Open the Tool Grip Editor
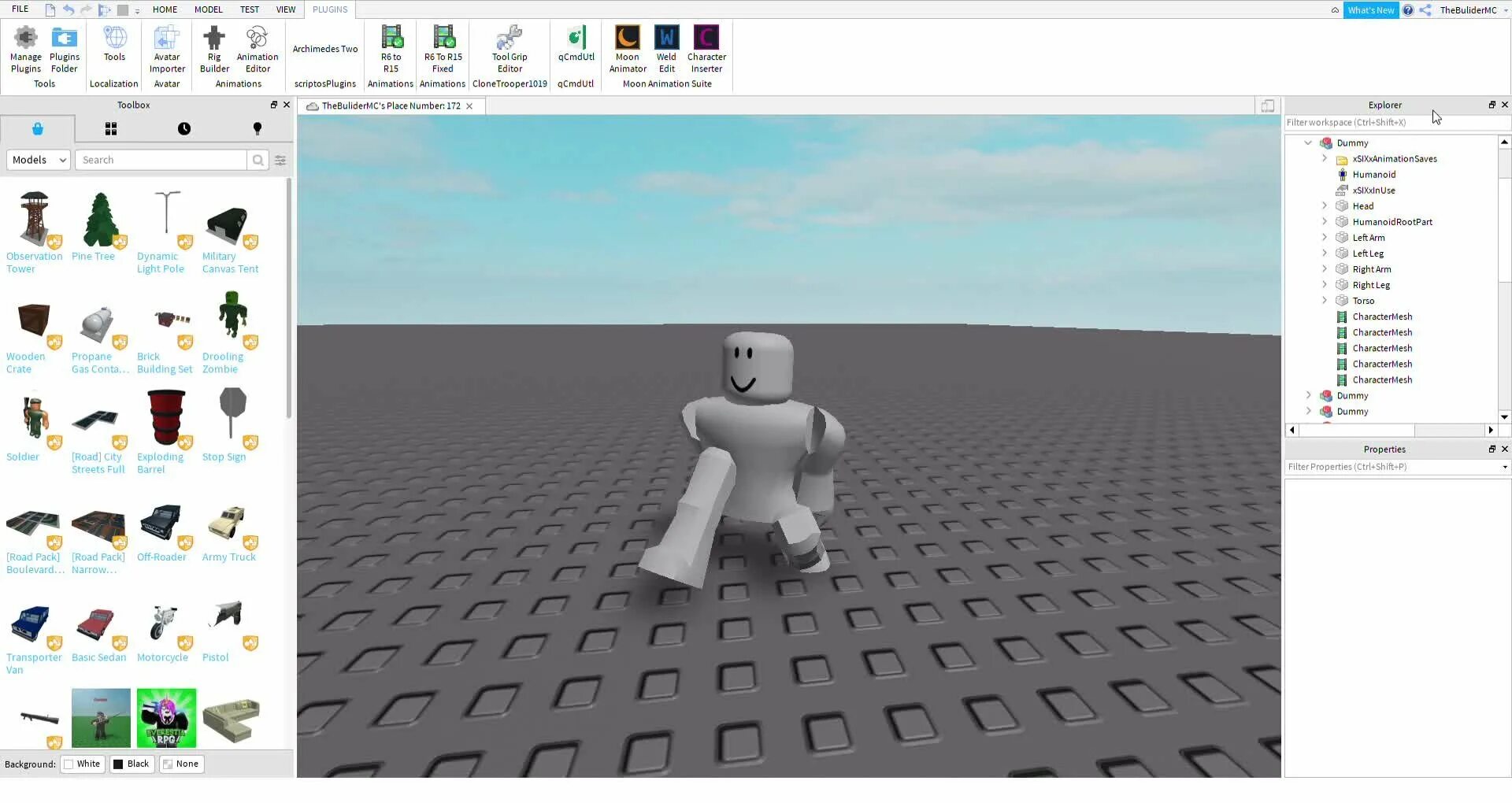Viewport: 1512px width, 803px height. (x=510, y=50)
